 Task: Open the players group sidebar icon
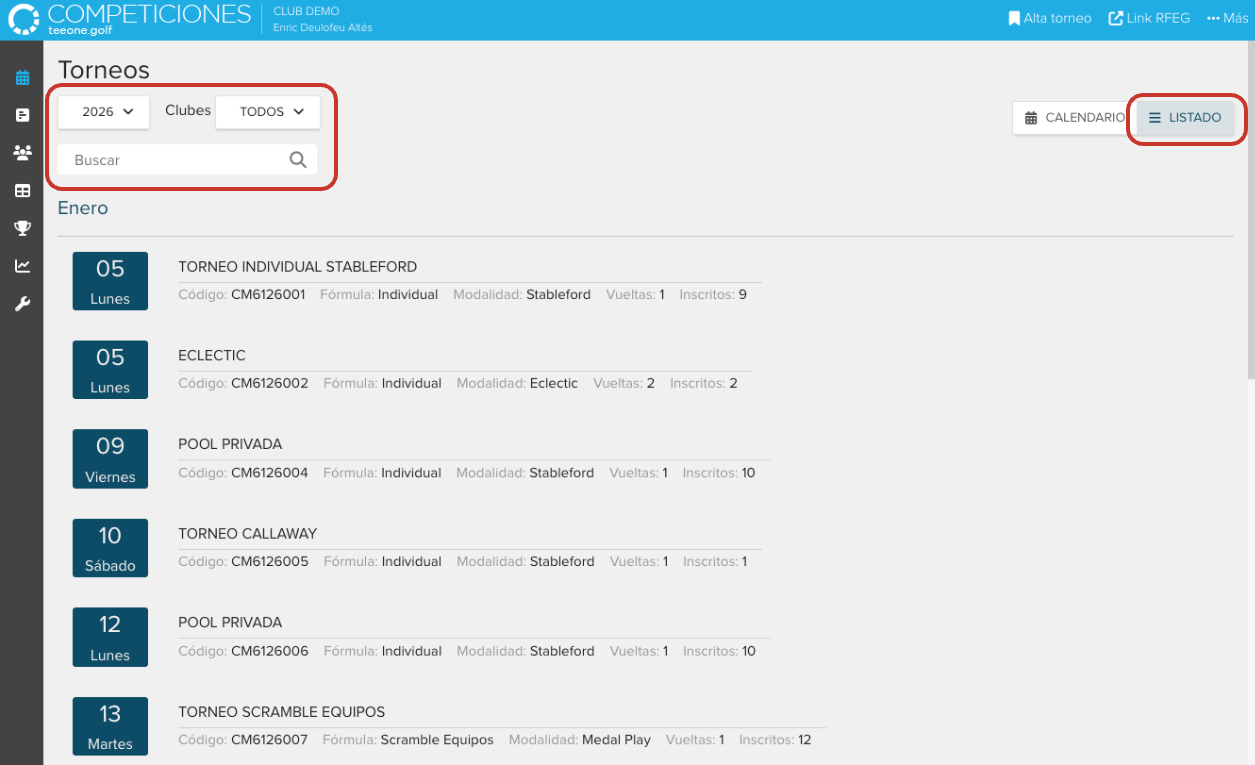[22, 153]
